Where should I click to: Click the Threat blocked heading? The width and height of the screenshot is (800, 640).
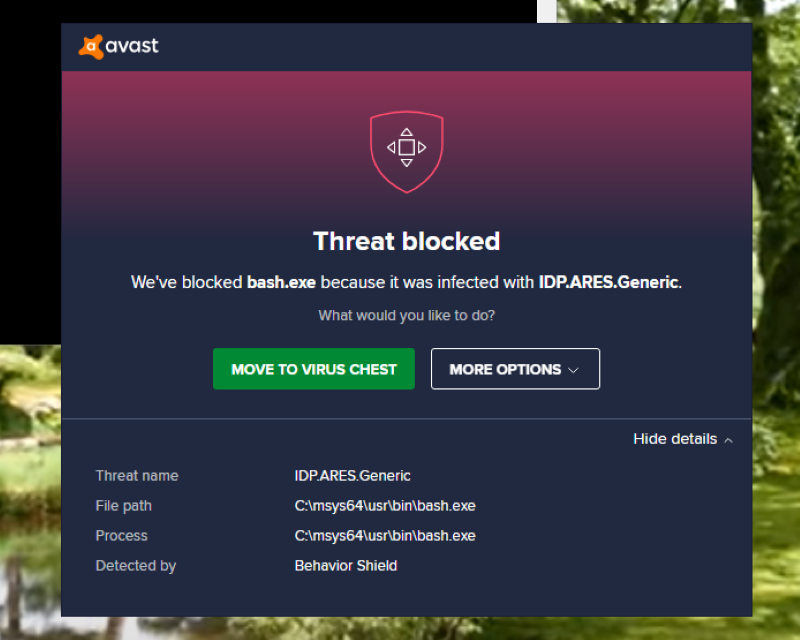406,241
